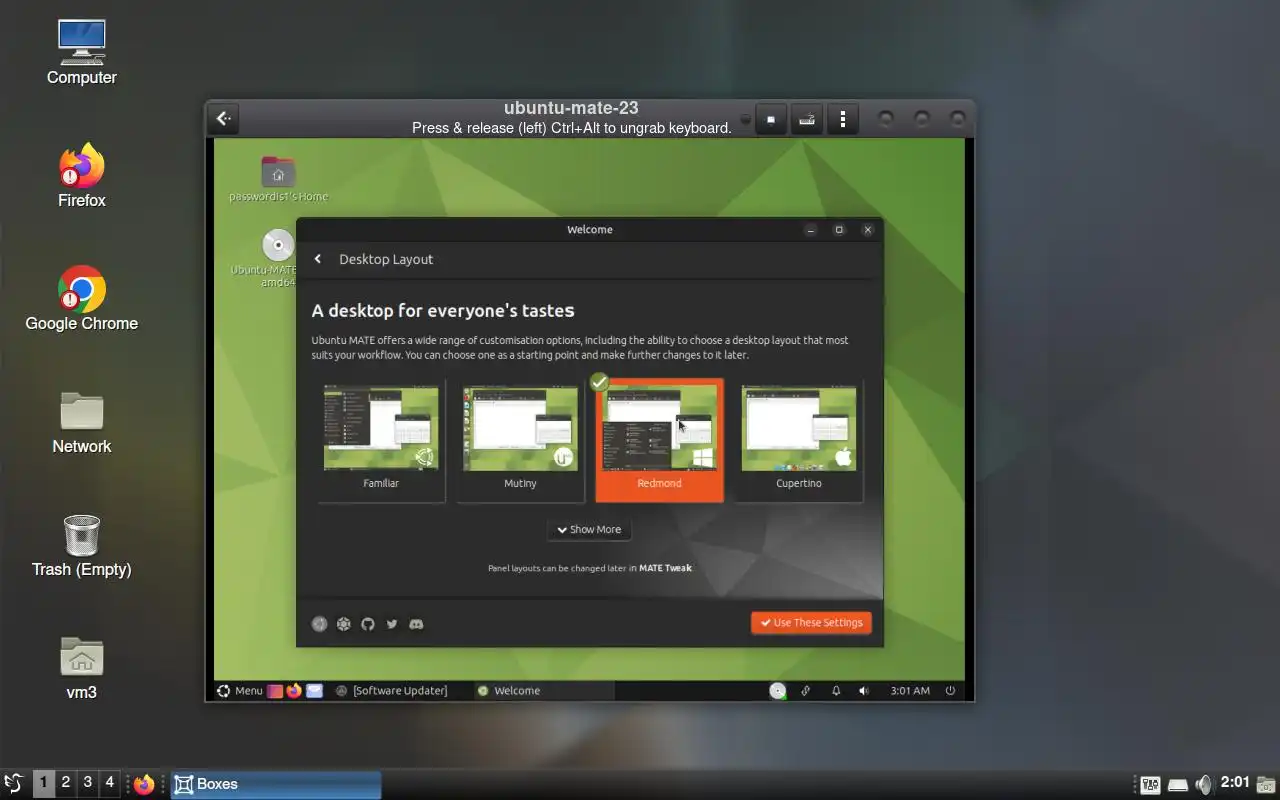Open the community hexagon icon in Welcome footer
Image resolution: width=1280 pixels, height=800 pixels.
click(x=343, y=624)
